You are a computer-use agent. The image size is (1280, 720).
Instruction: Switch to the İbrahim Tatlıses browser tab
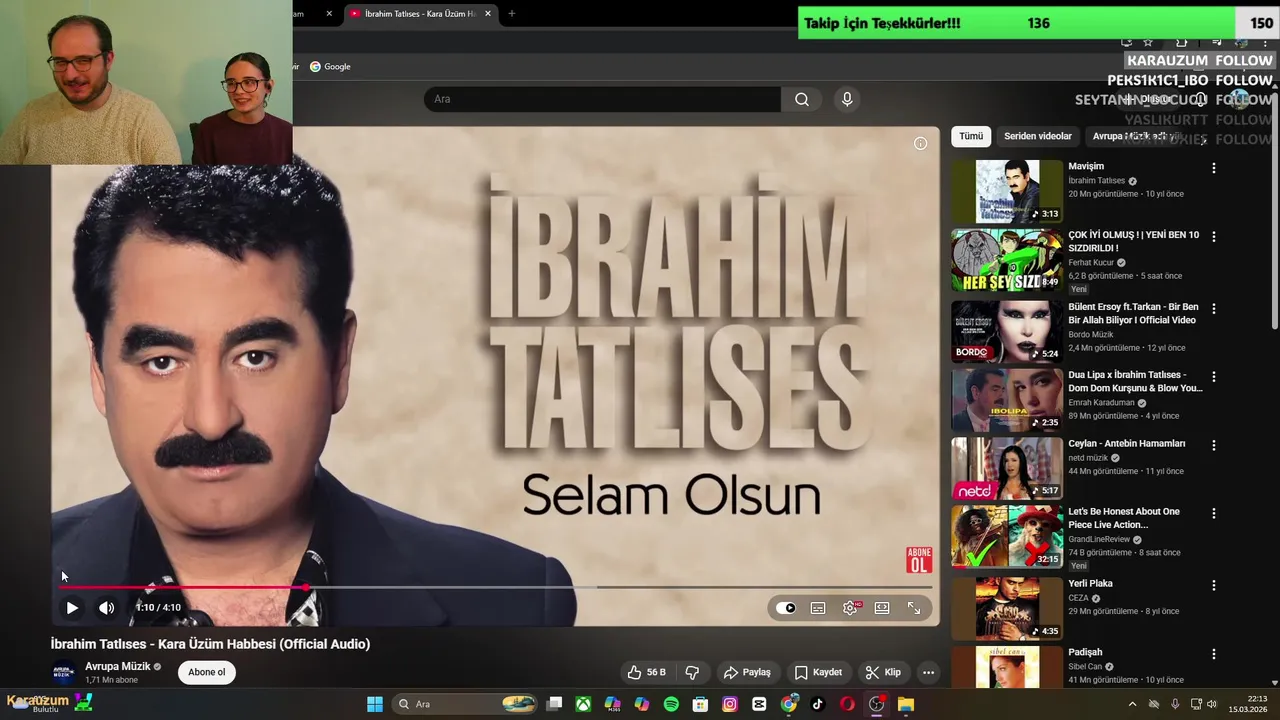(419, 14)
